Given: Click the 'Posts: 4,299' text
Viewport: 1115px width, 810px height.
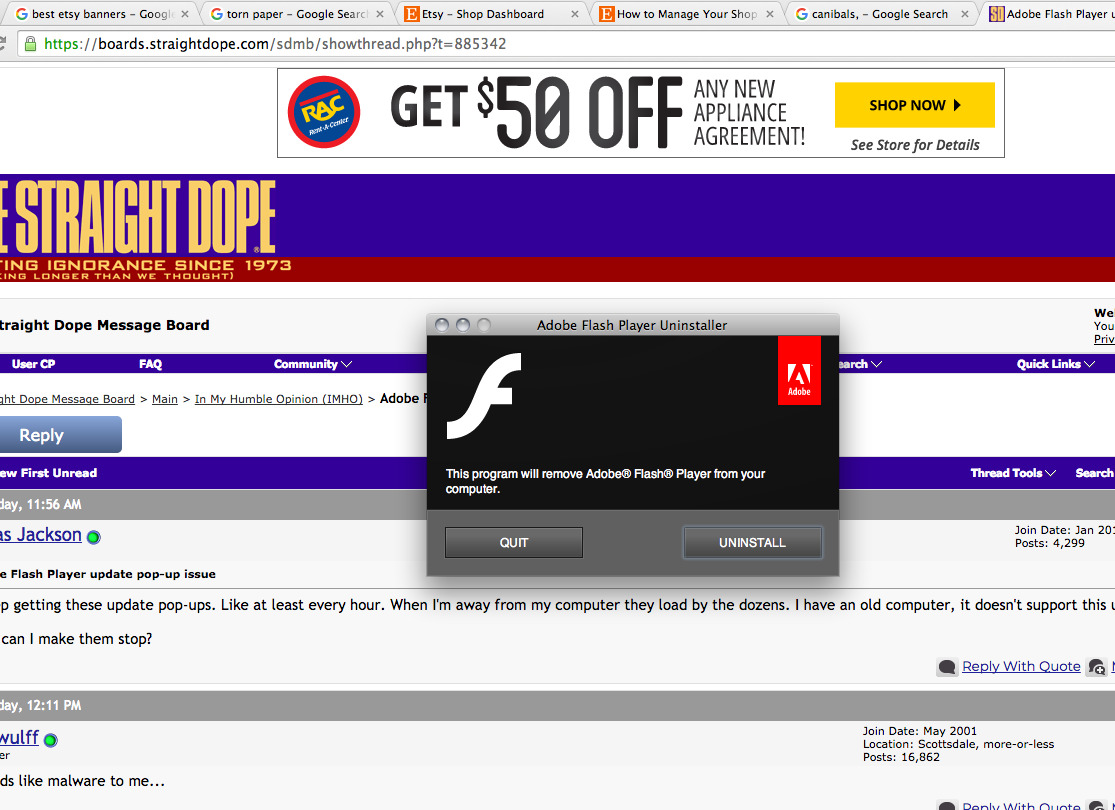Looking at the screenshot, I should [x=1050, y=543].
